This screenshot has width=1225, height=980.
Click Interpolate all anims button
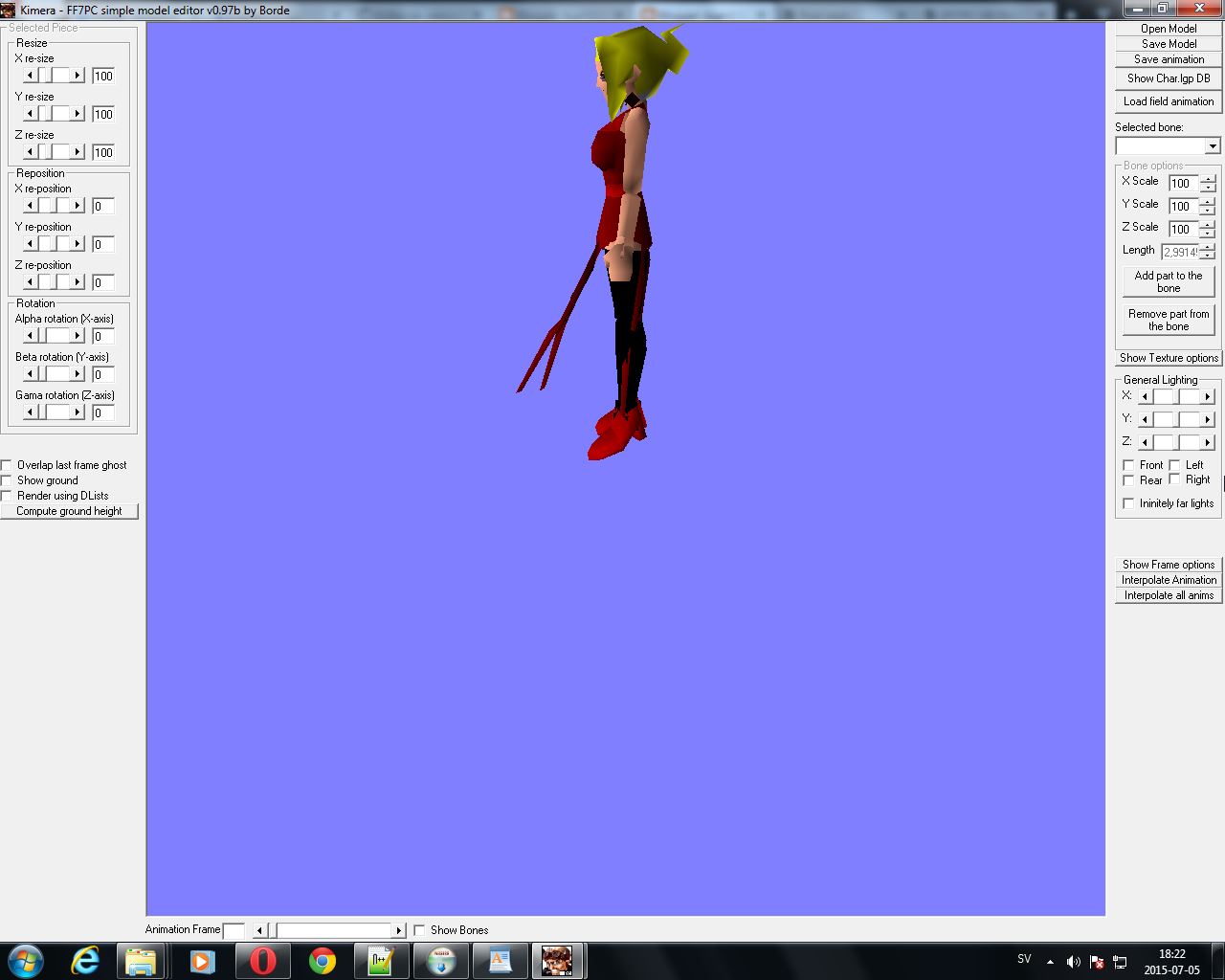click(x=1169, y=595)
